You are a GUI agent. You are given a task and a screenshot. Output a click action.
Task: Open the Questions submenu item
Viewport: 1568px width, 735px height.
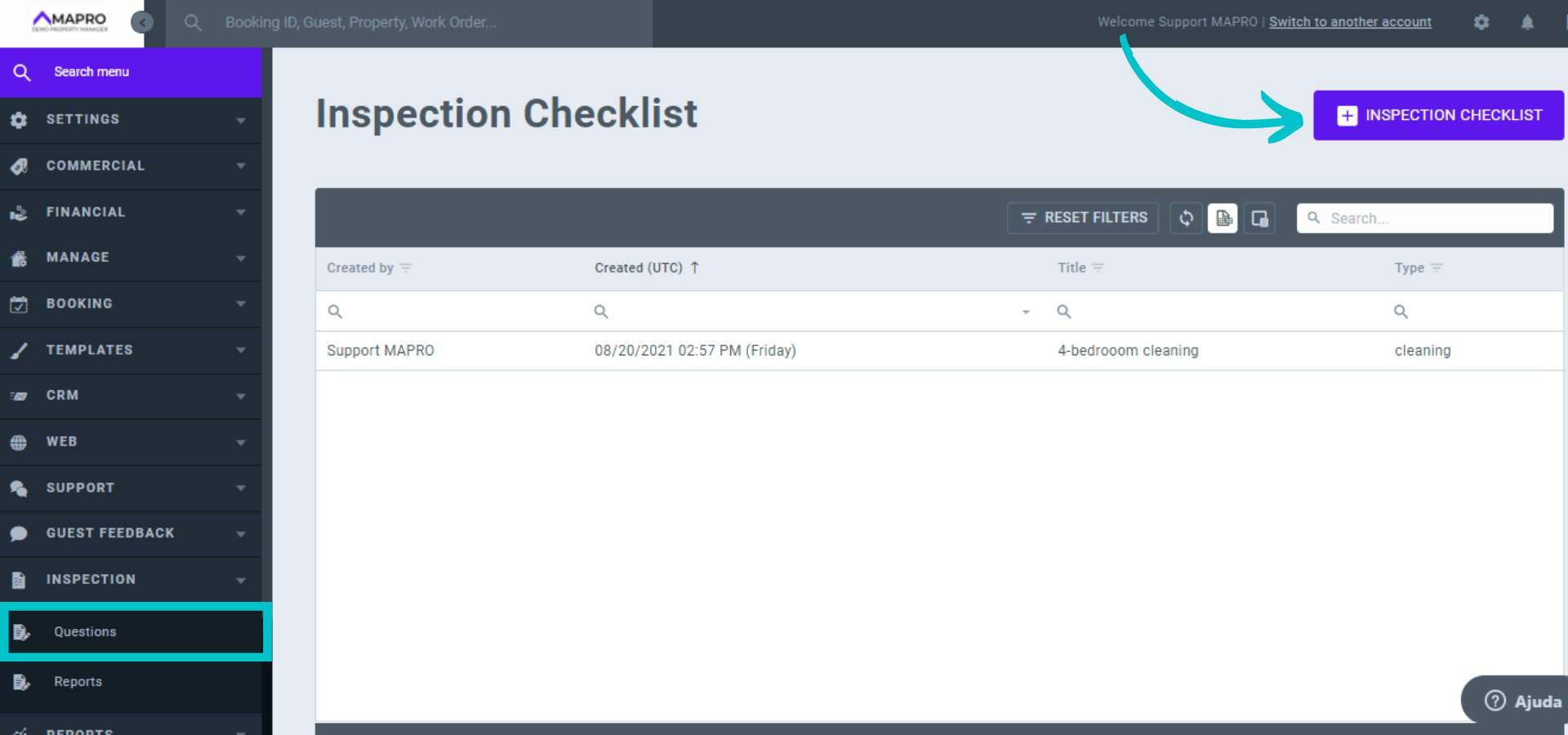coord(85,632)
